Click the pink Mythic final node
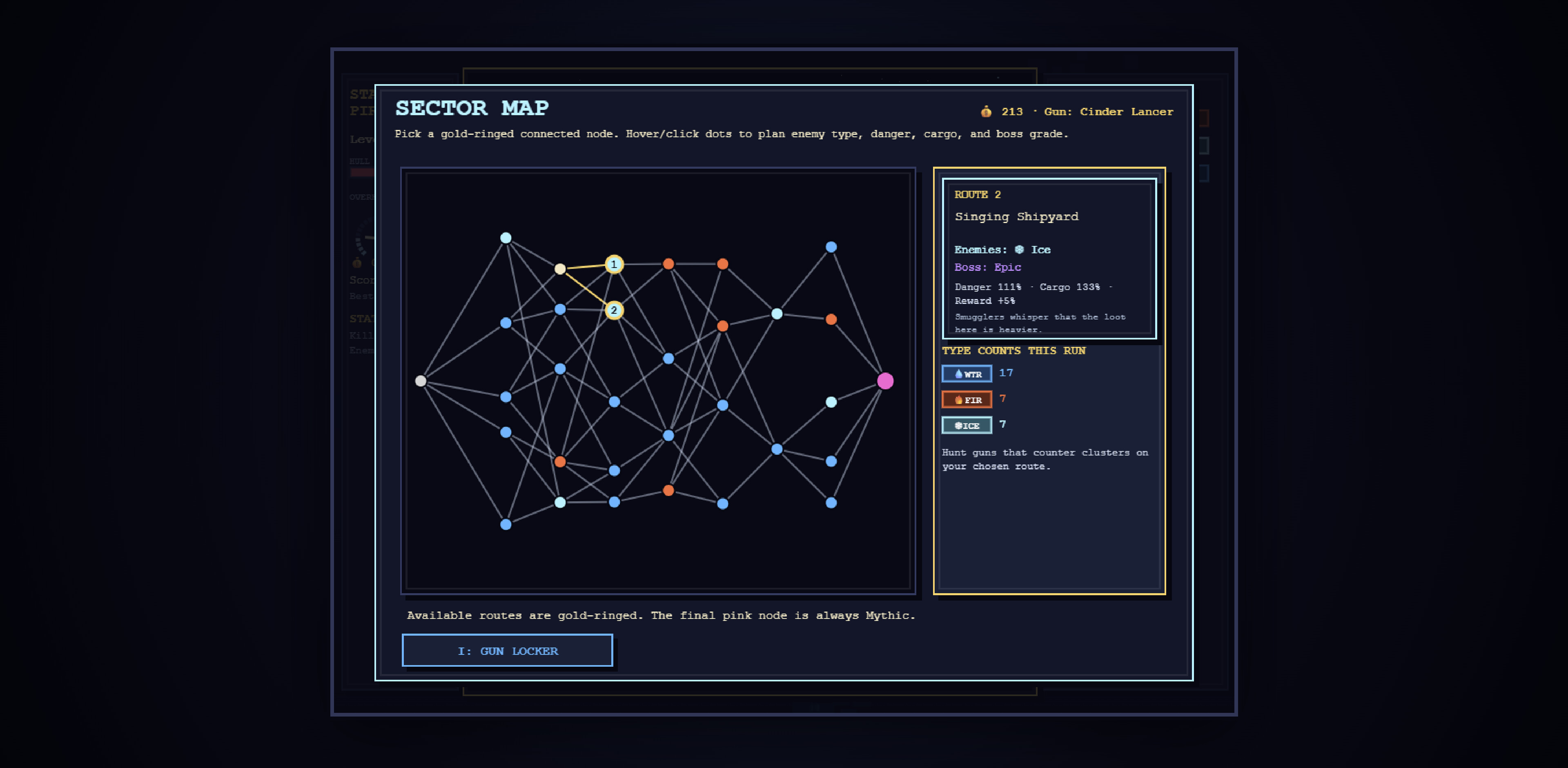Image resolution: width=1568 pixels, height=768 pixels. 885,381
